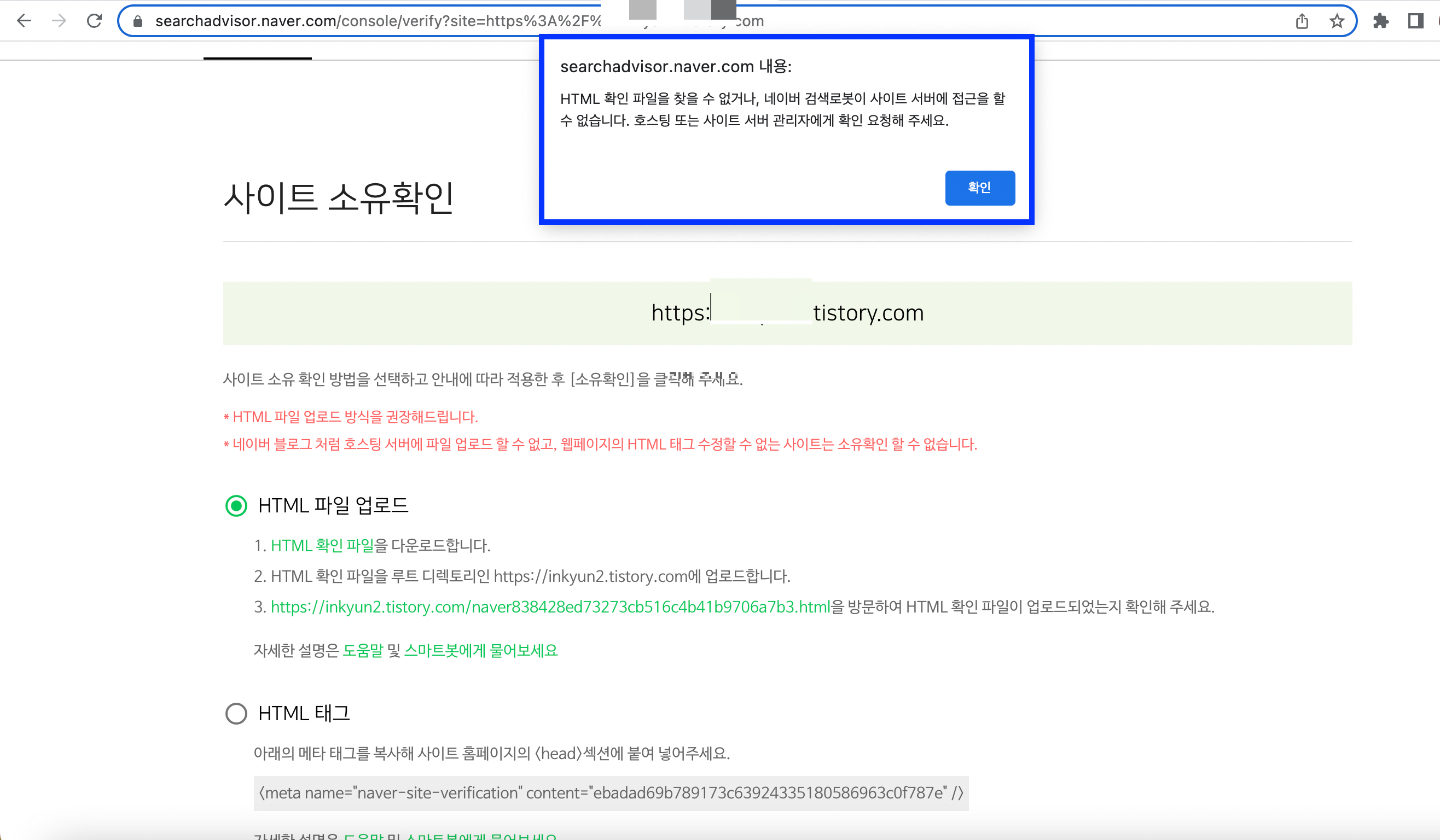This screenshot has width=1440, height=840.
Task: Click the 사이트 소유 확인 방법을 선택하고 instruction
Action: tap(483, 379)
